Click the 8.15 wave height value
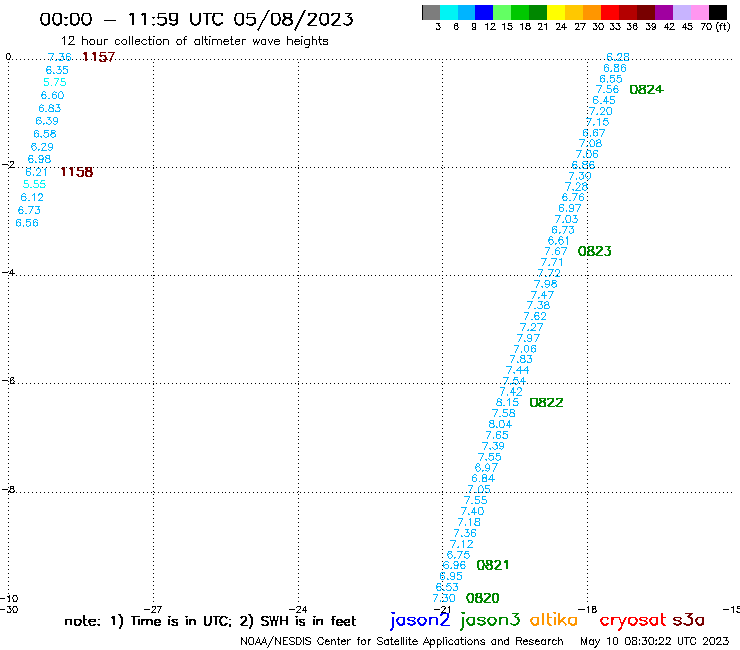Image resolution: width=740 pixels, height=650 pixels. [x=507, y=403]
